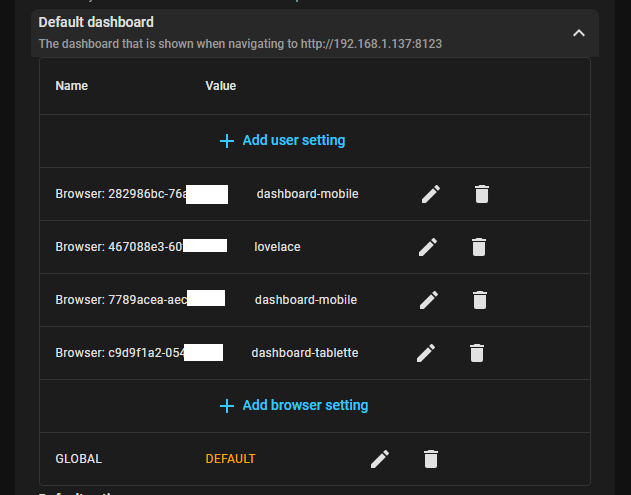Select the orange DEFAULT value text
This screenshot has width=631, height=495.
tap(230, 459)
